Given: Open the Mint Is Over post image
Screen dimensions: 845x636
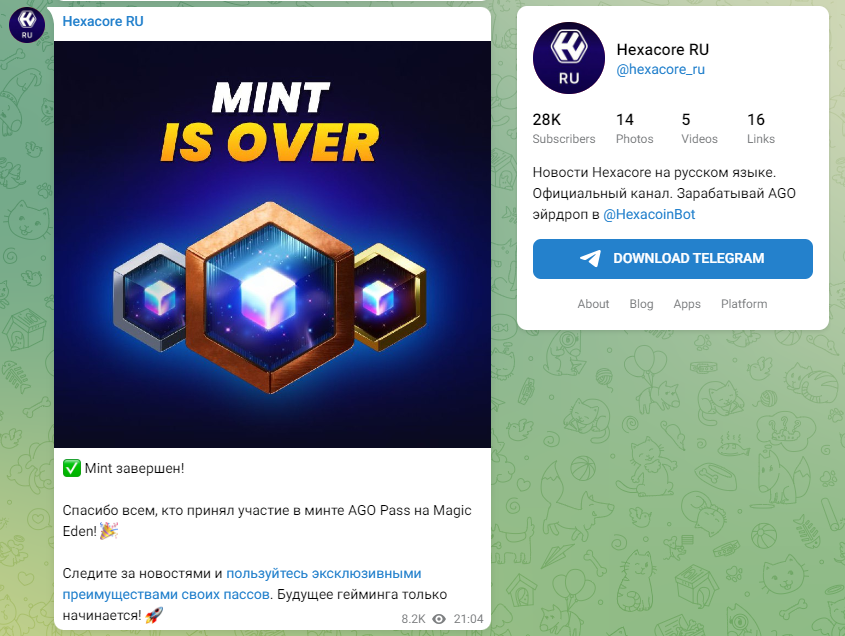Looking at the screenshot, I should (x=272, y=244).
